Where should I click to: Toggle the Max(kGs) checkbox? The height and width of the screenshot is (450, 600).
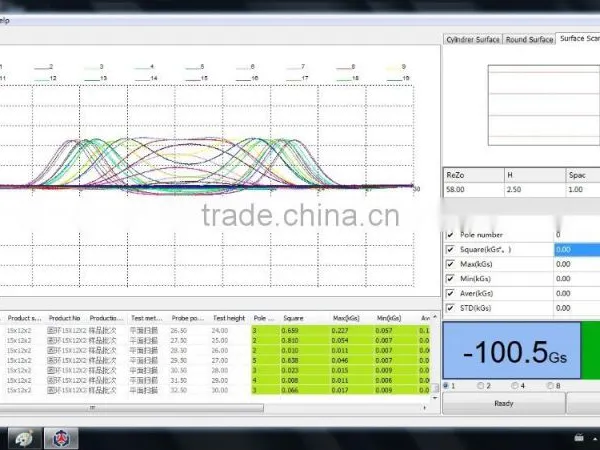point(450,264)
